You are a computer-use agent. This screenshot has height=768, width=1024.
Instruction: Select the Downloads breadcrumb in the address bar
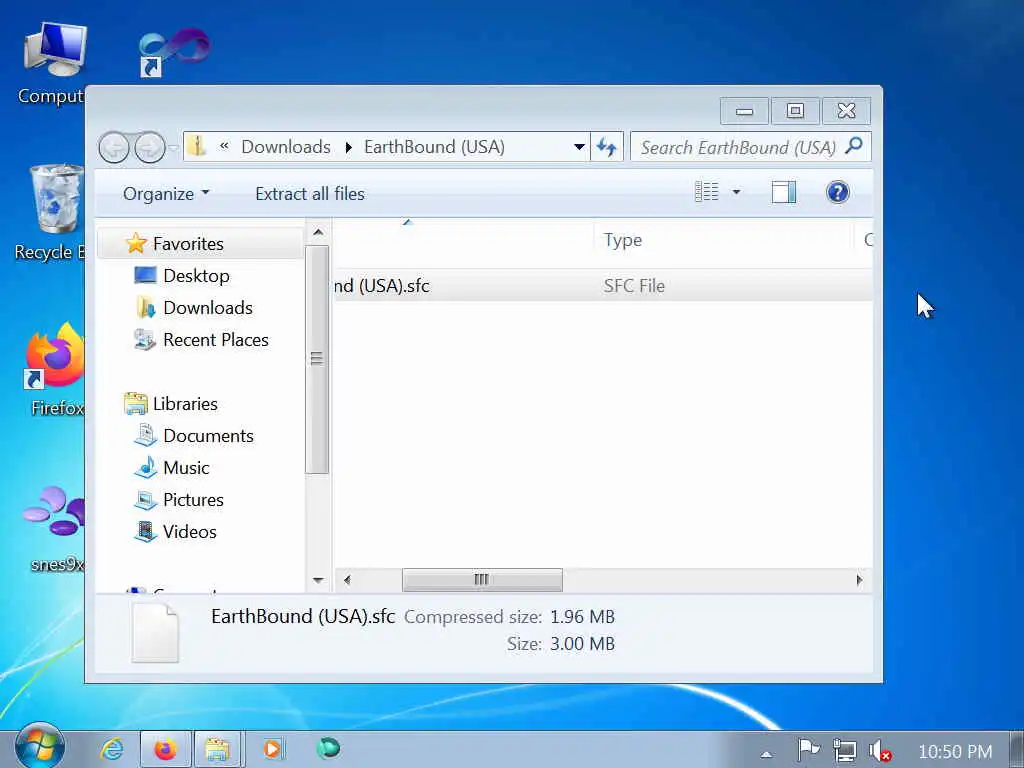coord(286,147)
